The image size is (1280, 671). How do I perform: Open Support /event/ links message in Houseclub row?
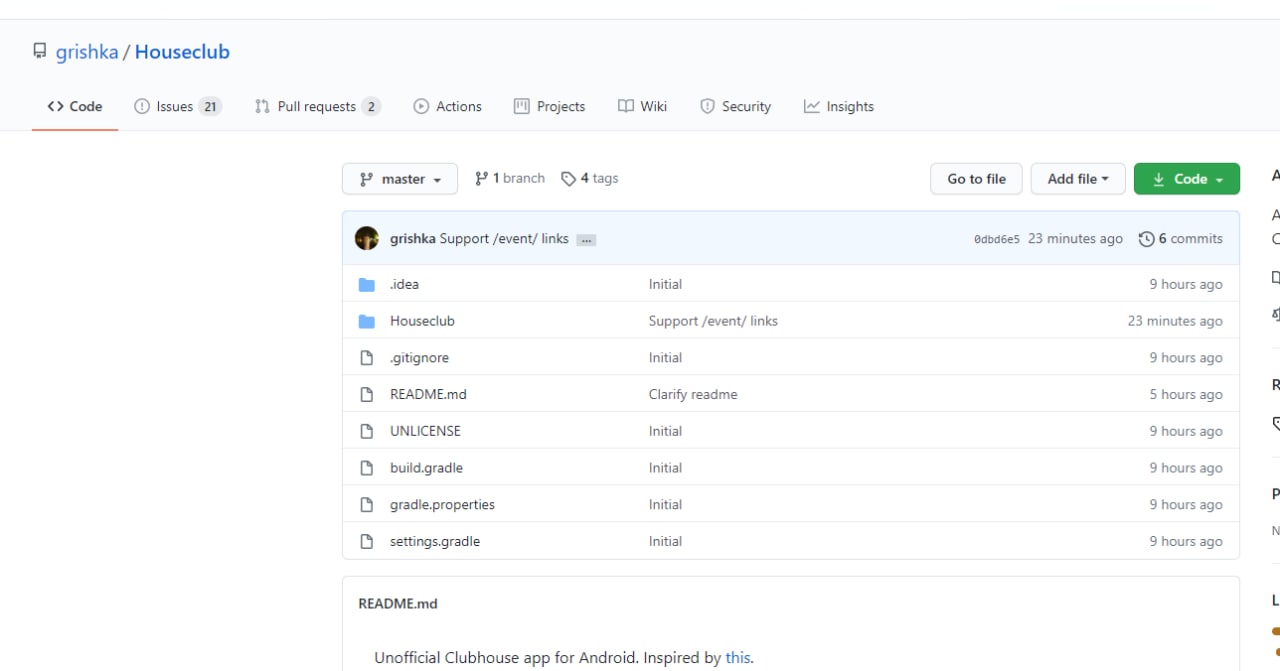(713, 321)
